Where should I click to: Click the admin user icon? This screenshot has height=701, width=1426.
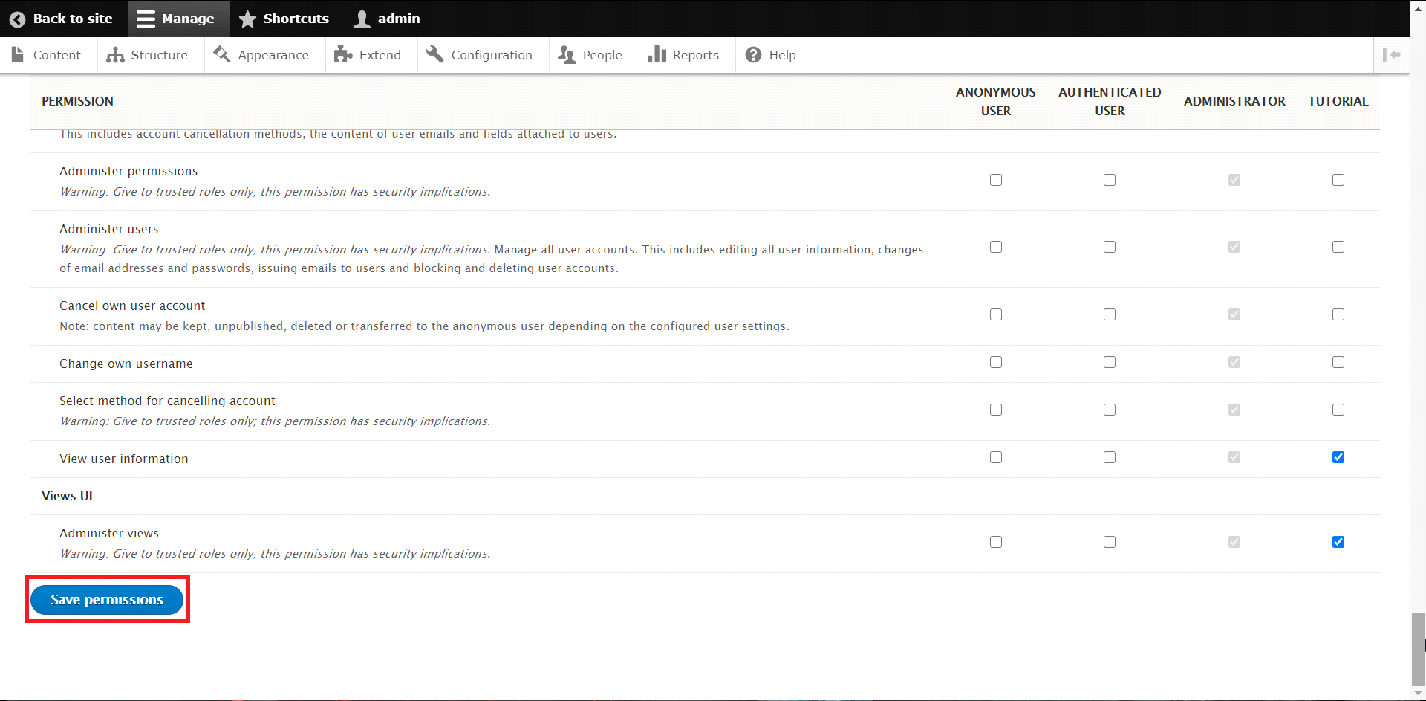362,19
